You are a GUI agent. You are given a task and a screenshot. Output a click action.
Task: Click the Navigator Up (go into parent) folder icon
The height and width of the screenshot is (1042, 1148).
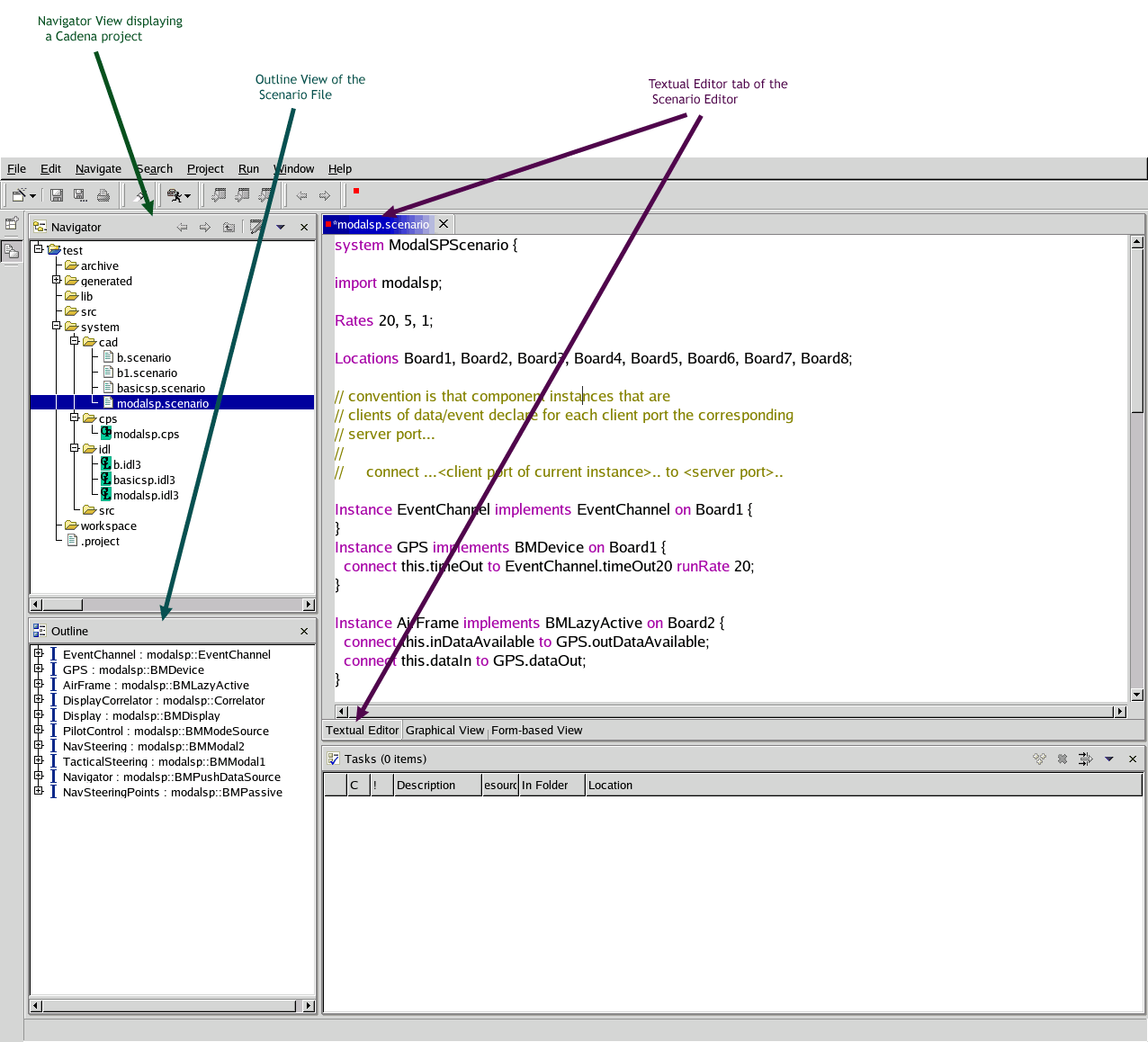point(229,228)
